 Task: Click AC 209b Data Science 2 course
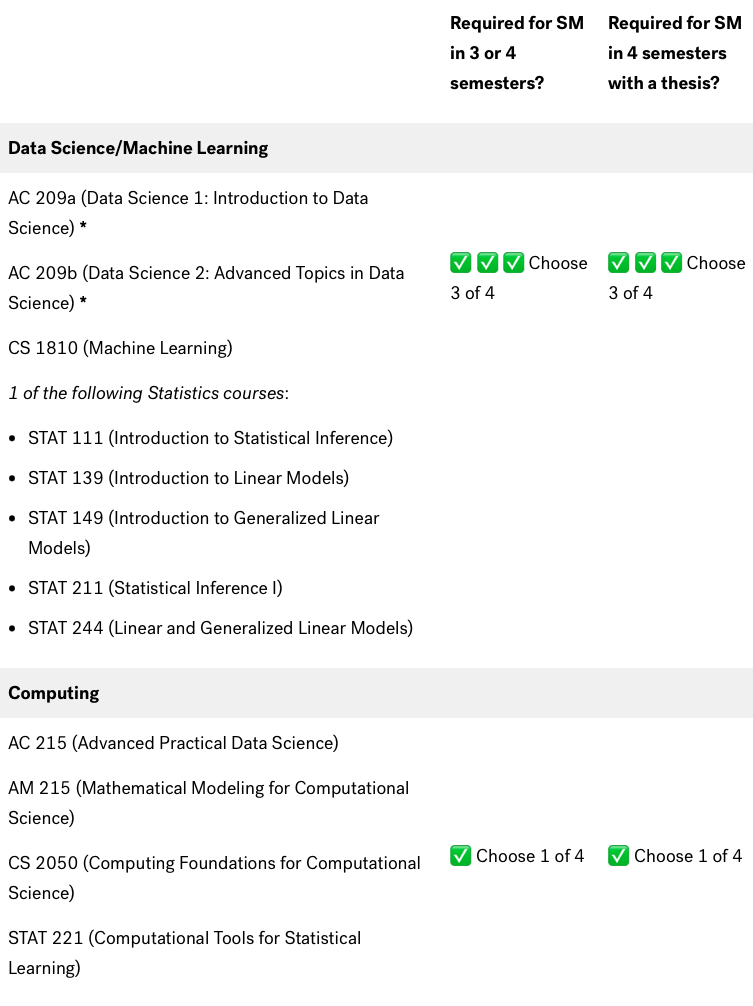(x=206, y=288)
